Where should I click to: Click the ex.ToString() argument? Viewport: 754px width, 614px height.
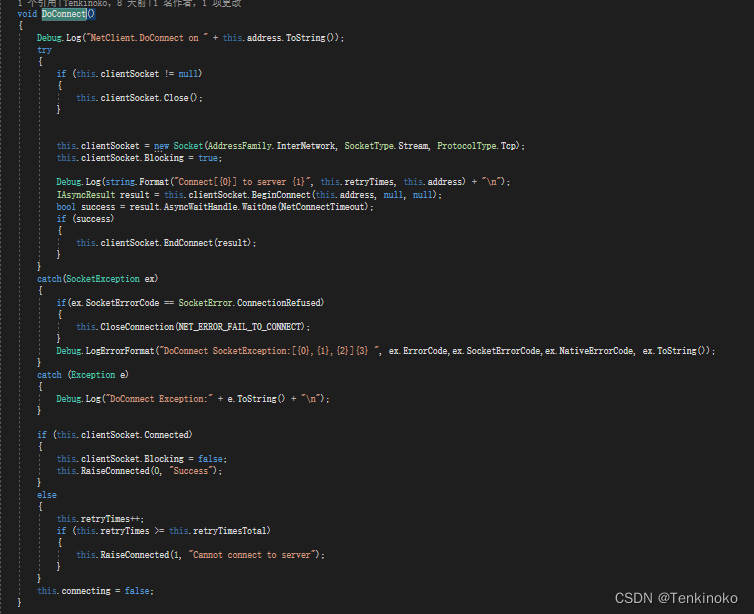tap(676, 351)
